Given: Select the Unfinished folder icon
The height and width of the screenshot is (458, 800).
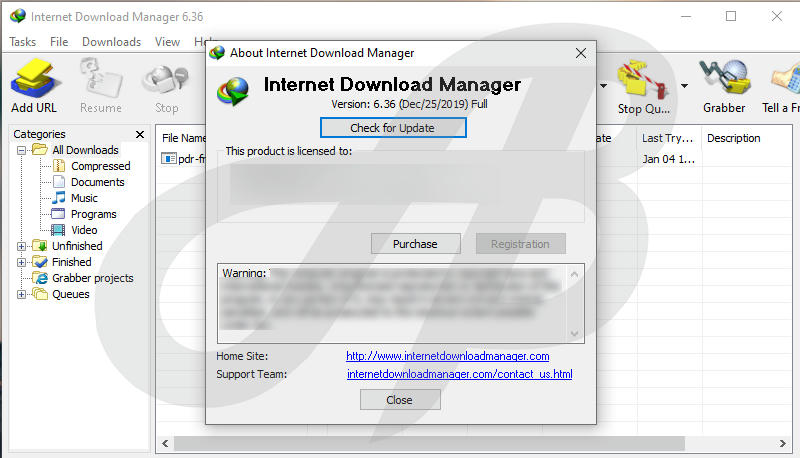Looking at the screenshot, I should [x=40, y=246].
